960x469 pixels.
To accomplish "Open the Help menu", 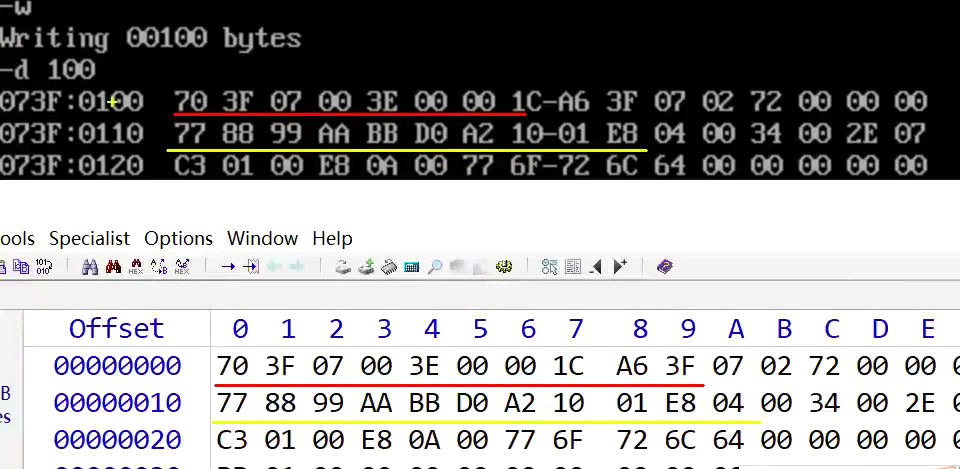I will click(332, 238).
